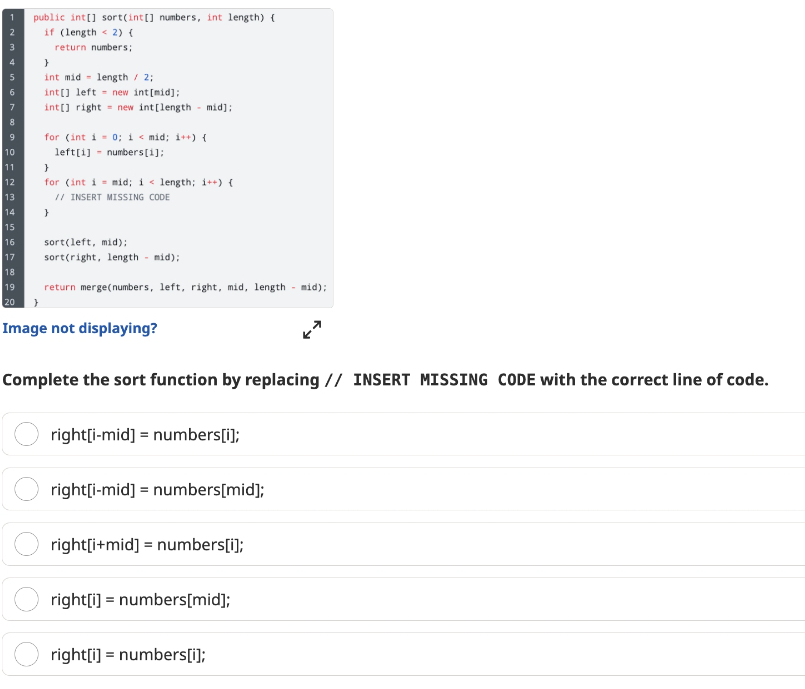Click the return merge(...) line in the code
805x689 pixels.
tap(185, 287)
